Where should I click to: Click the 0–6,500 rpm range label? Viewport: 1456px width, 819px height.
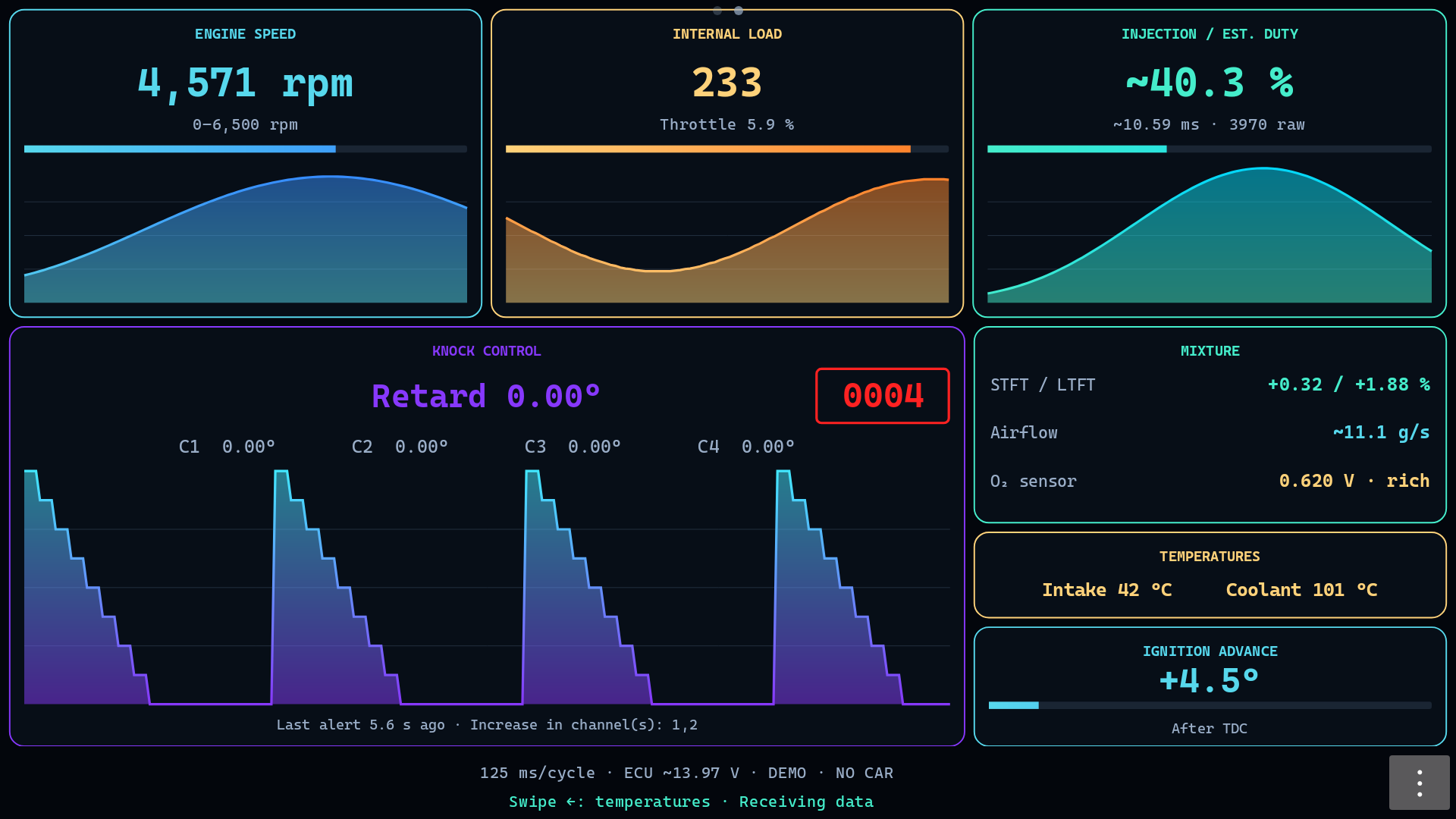[245, 124]
